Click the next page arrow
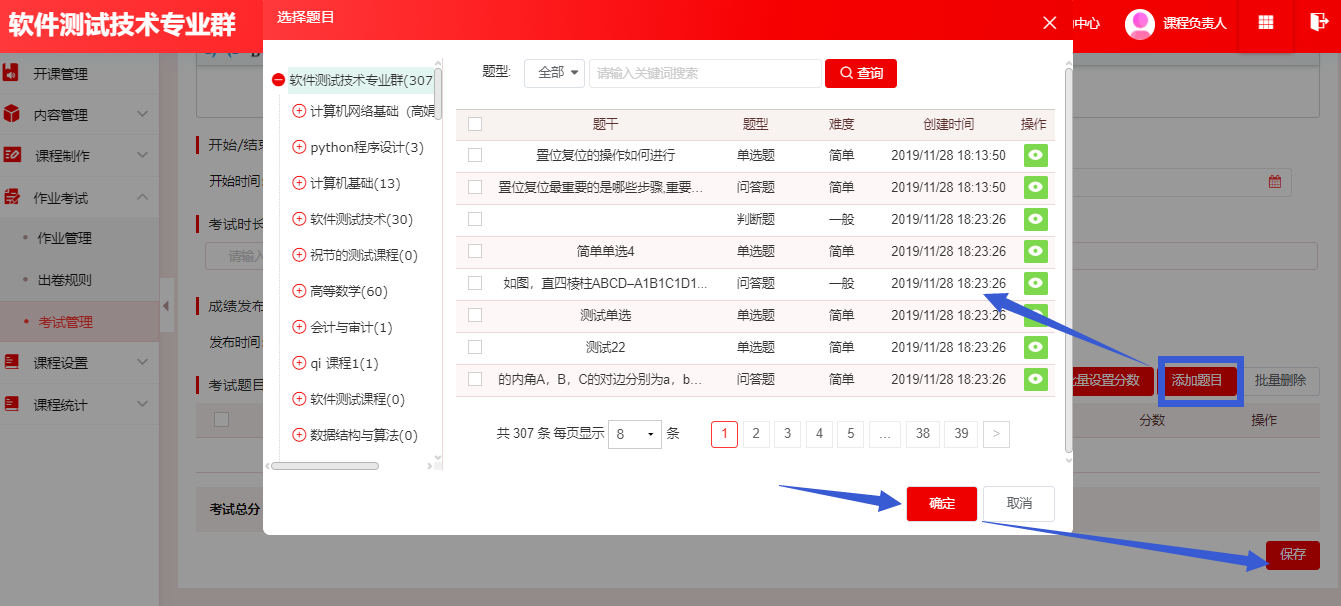The image size is (1341, 606). [997, 433]
